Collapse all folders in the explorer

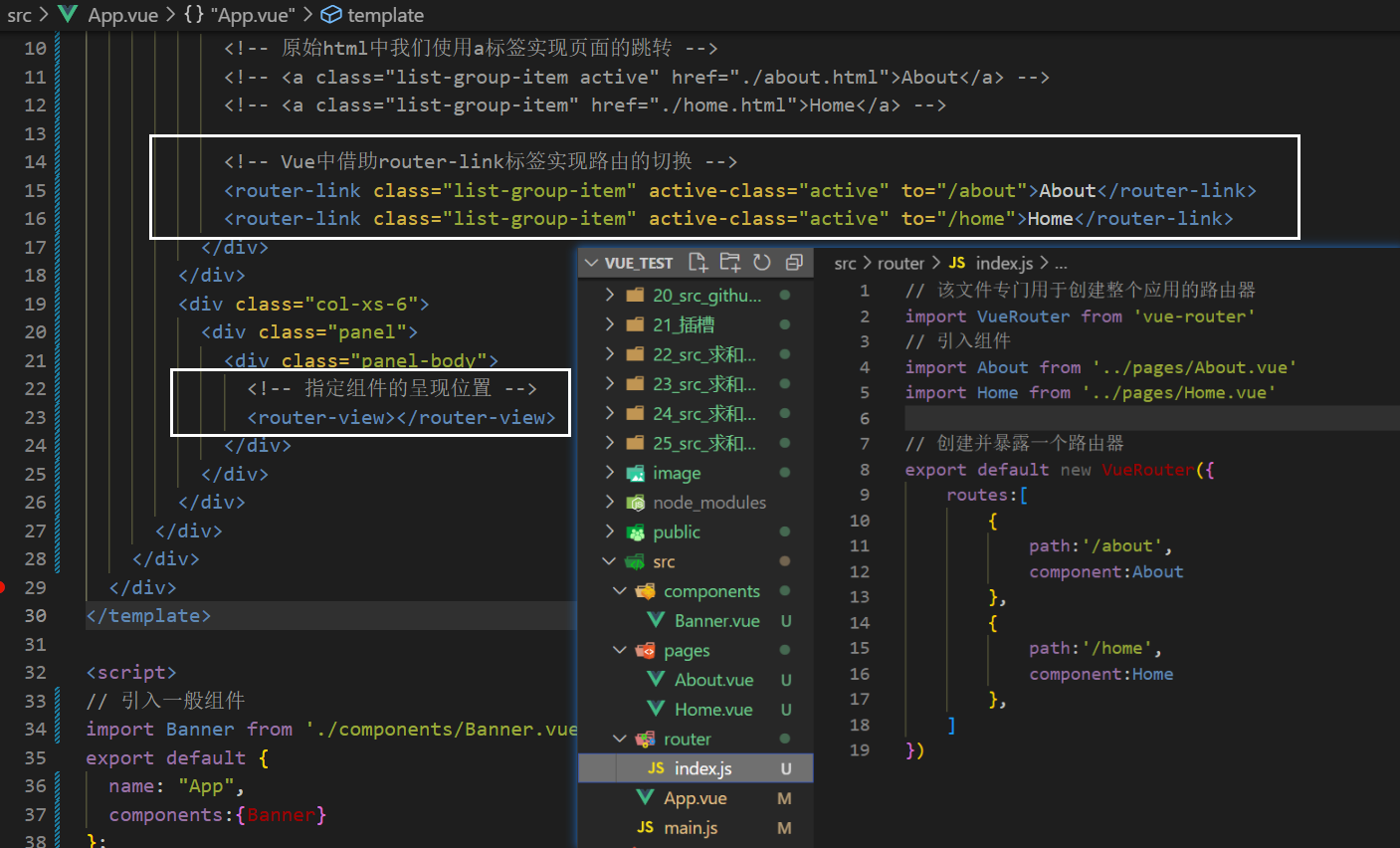(794, 262)
